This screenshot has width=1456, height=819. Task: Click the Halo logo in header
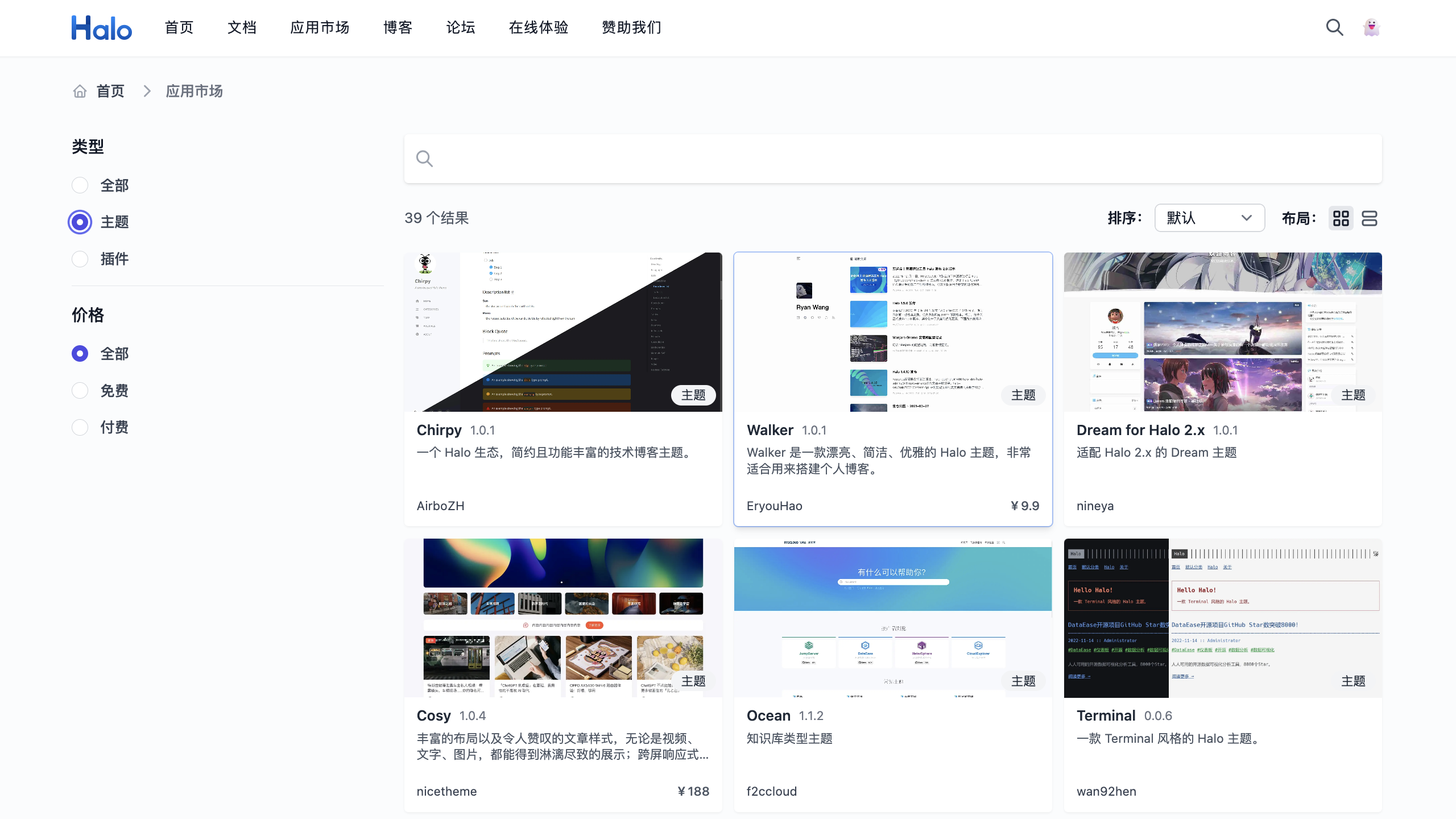click(101, 27)
